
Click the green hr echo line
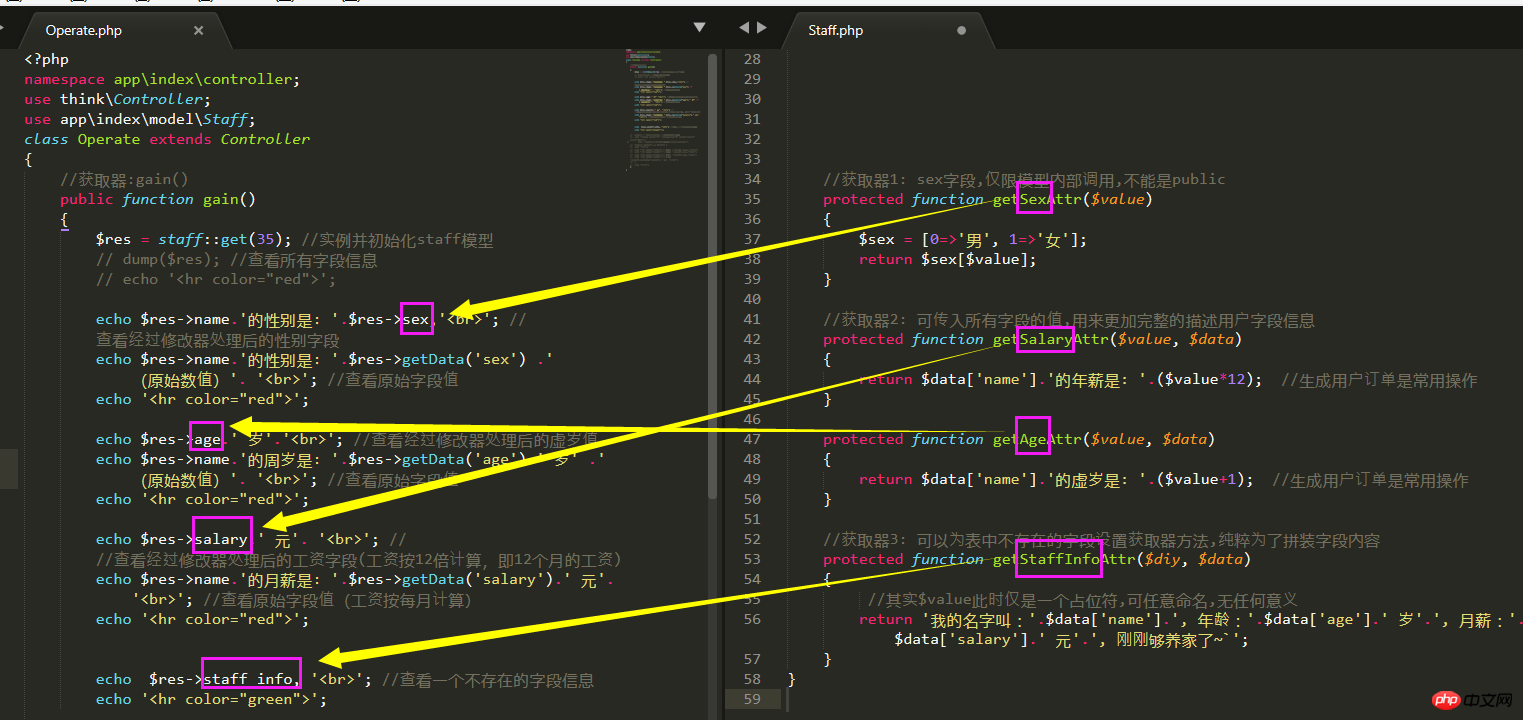click(211, 699)
